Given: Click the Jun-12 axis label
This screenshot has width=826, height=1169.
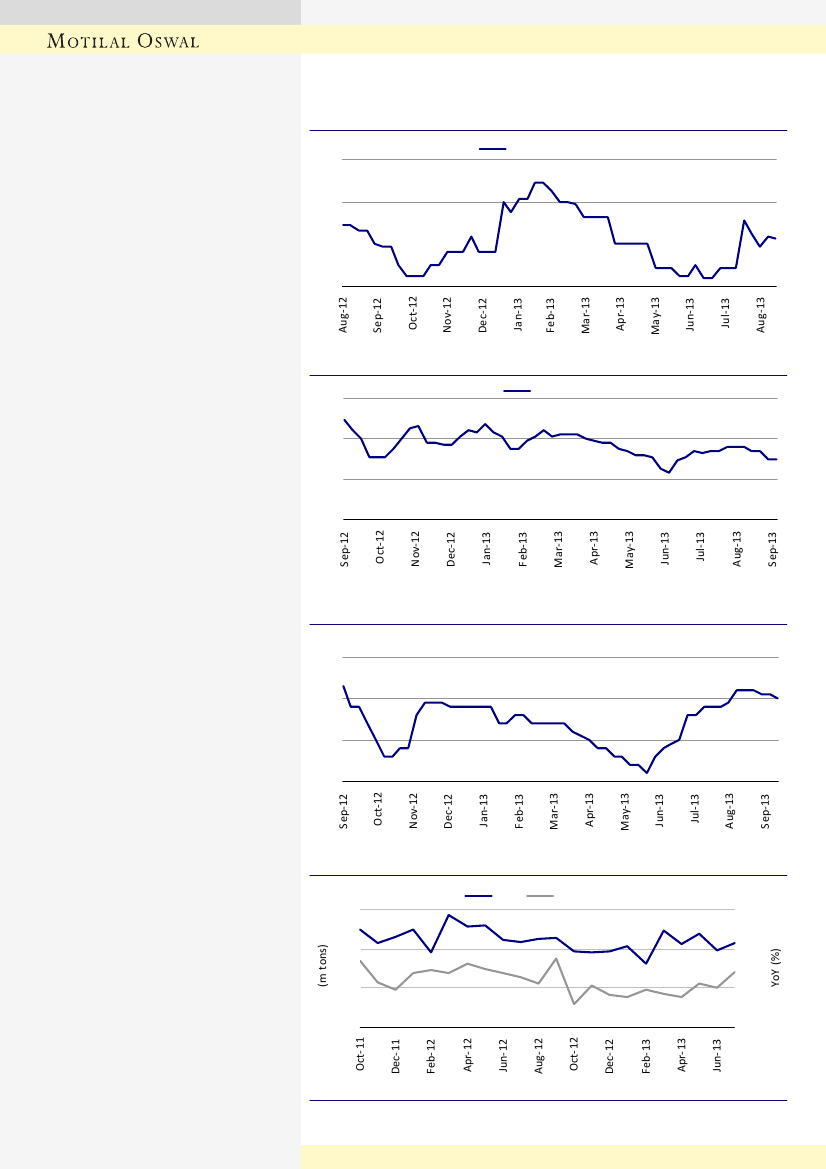Looking at the screenshot, I should tap(503, 1055).
